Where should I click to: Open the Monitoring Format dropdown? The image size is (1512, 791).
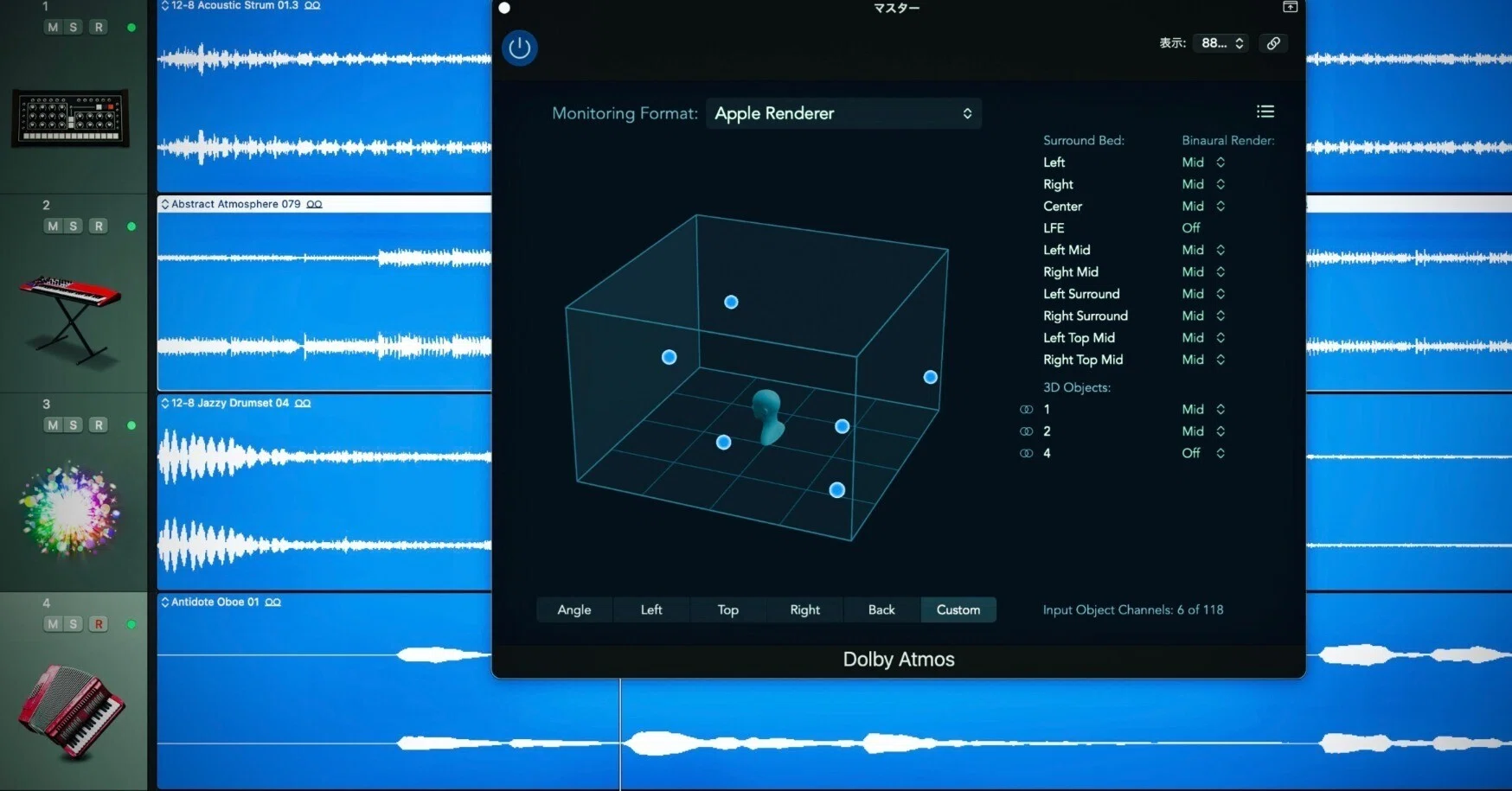(843, 113)
